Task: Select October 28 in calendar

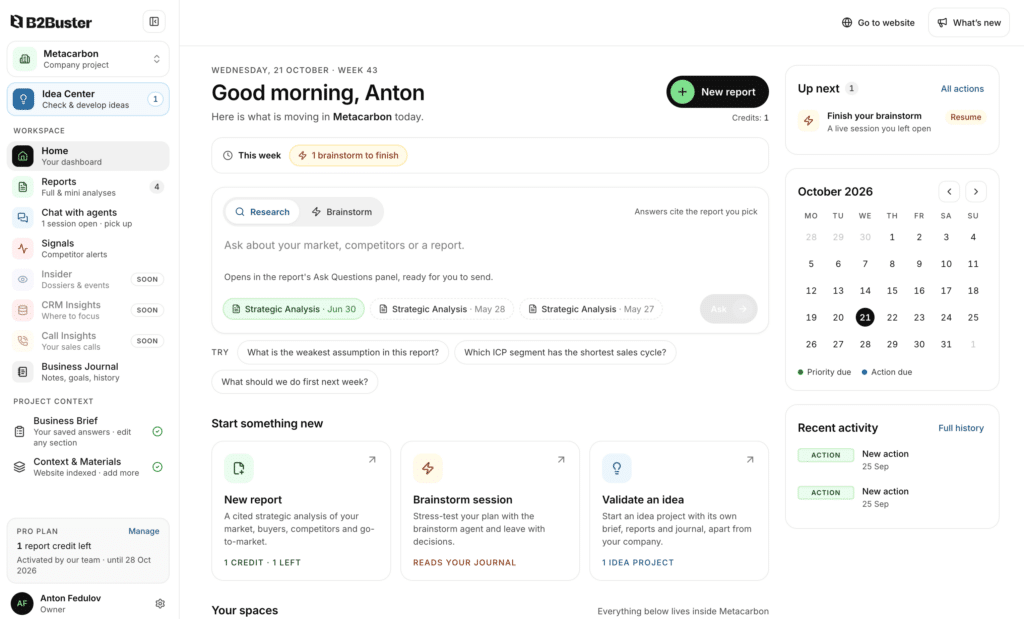Action: (x=865, y=344)
